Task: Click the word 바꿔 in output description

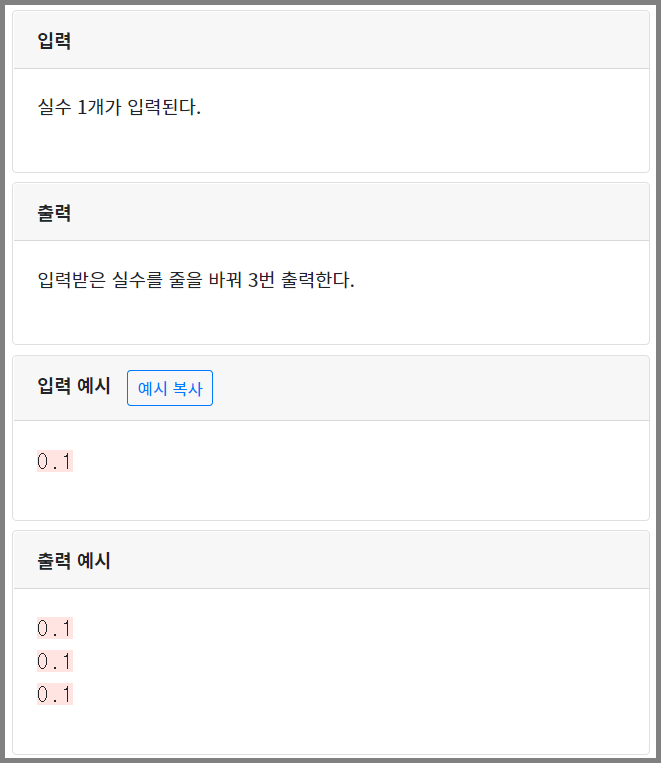Action: 225,280
